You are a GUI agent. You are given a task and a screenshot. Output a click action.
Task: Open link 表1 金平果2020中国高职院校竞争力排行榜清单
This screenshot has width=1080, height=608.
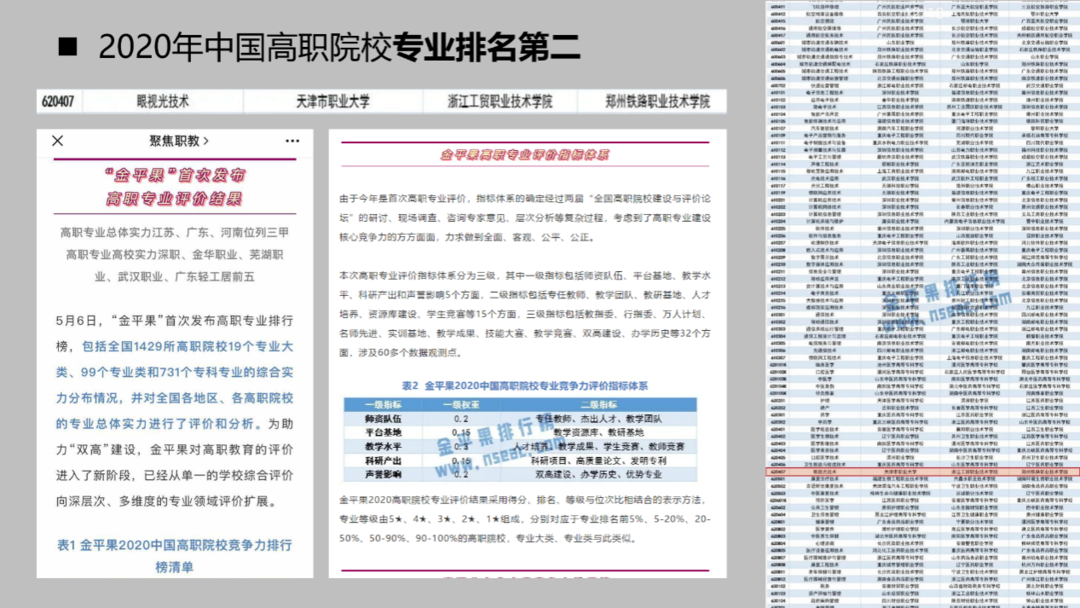click(174, 556)
